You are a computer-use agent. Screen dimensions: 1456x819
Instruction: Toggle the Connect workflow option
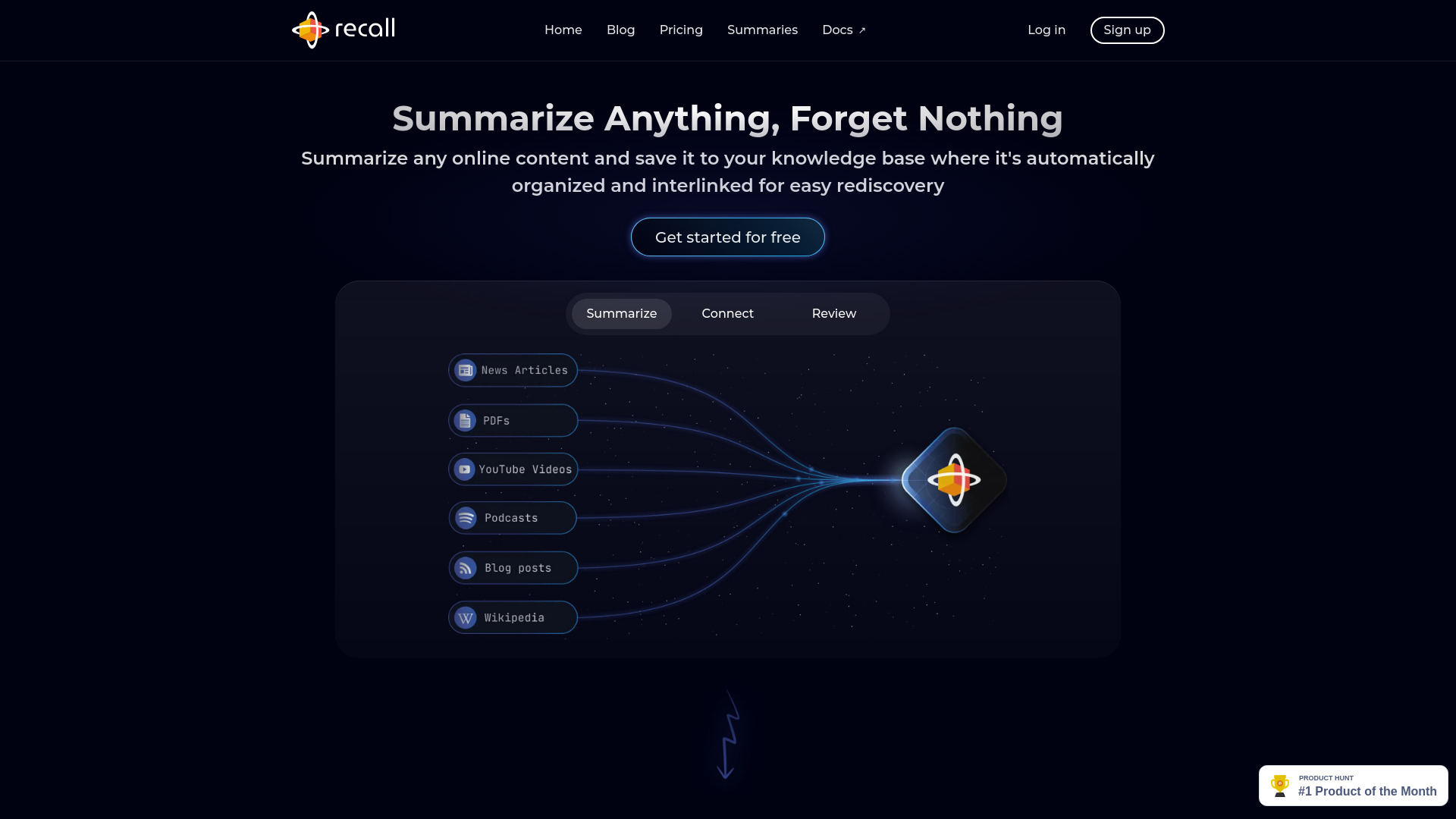point(727,313)
